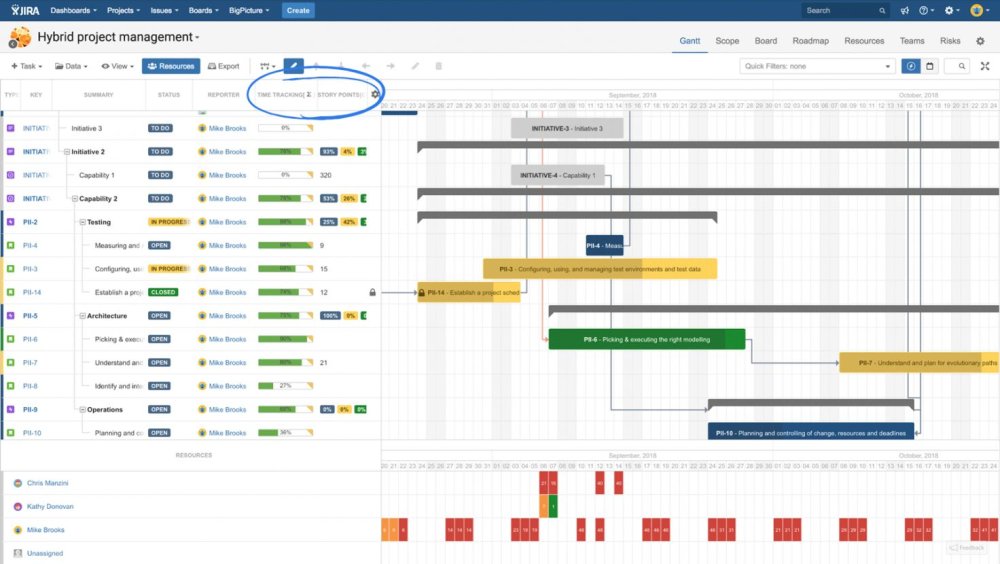
Task: Click the pencil edit mode toolbar button
Action: (293, 66)
